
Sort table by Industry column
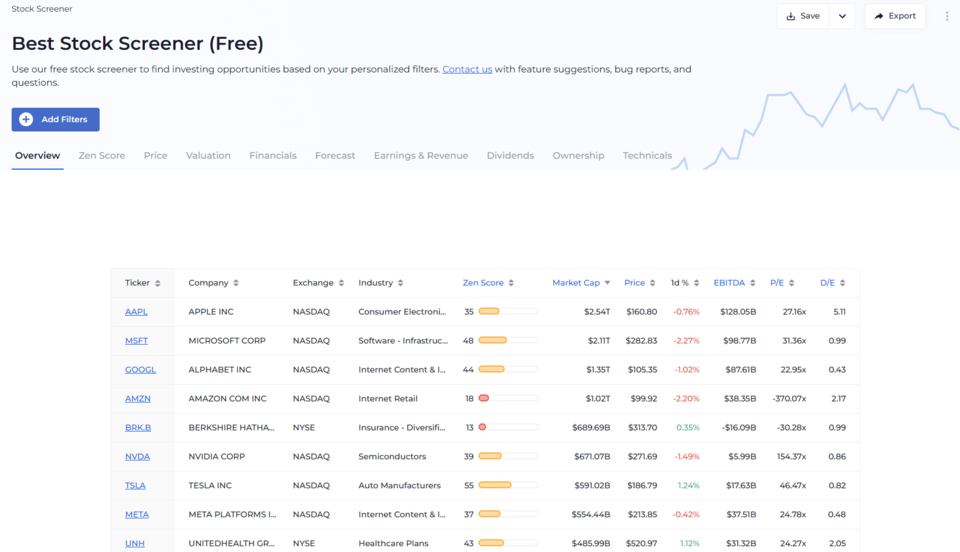click(x=381, y=283)
